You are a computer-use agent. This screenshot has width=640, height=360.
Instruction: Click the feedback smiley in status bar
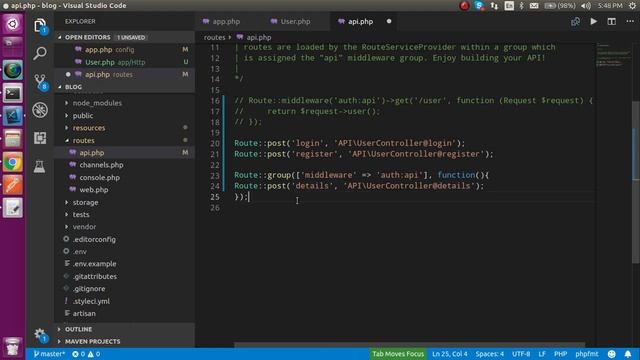point(611,354)
